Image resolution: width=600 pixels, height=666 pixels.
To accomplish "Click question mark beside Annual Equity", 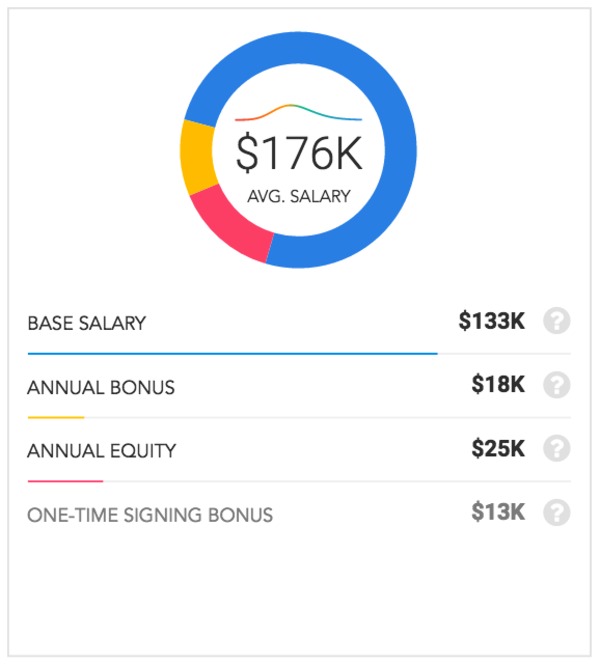I will pos(556,449).
